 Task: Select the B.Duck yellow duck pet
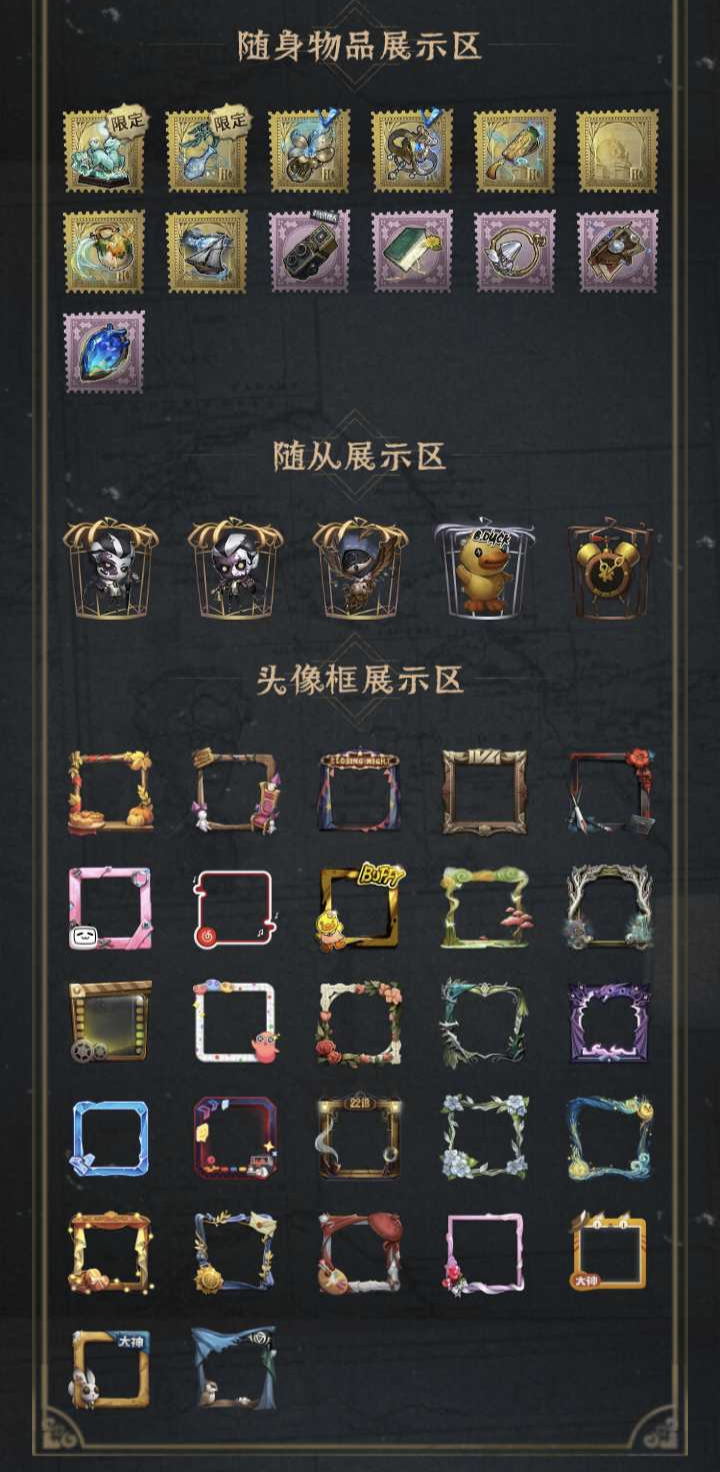pyautogui.click(x=484, y=569)
